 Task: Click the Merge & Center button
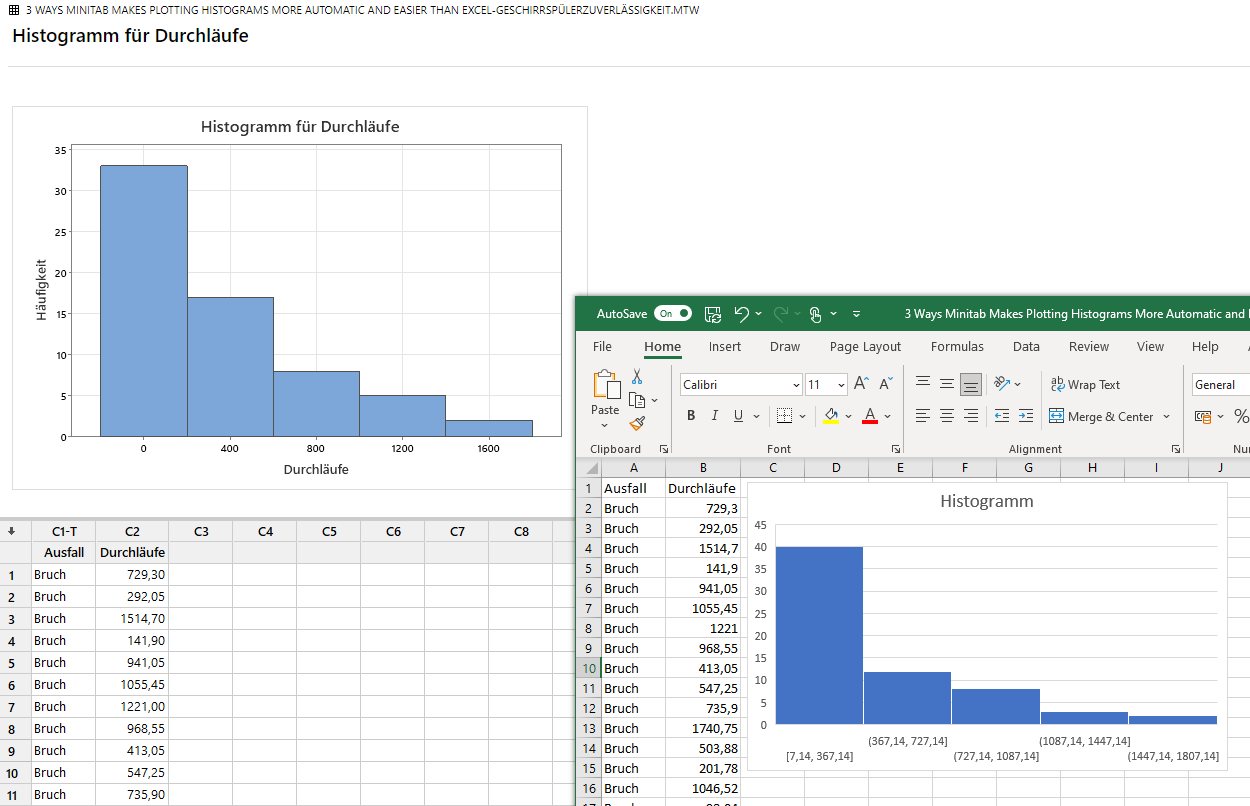1101,416
